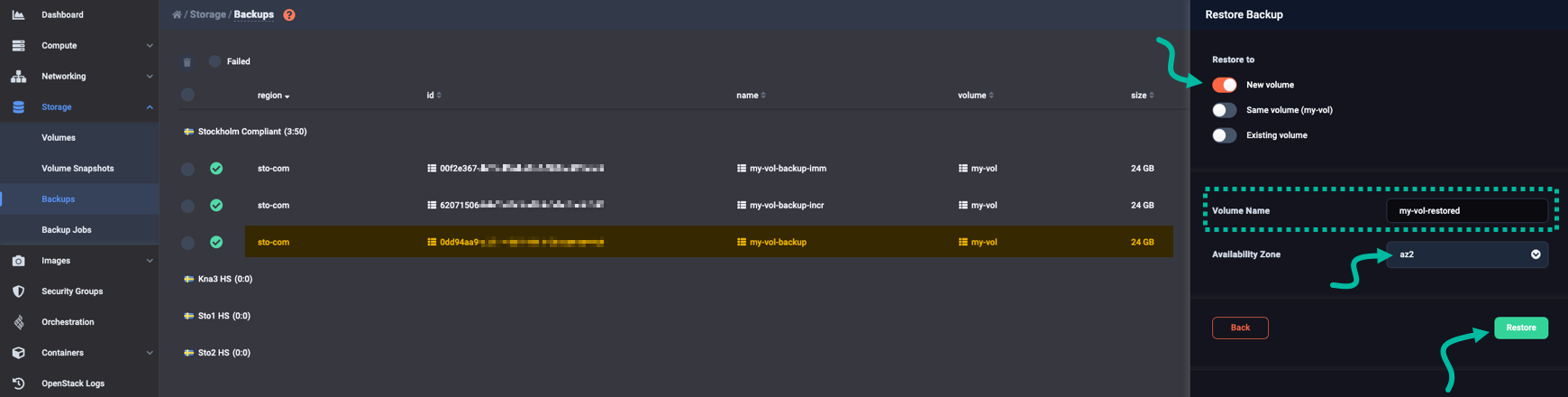Open the Availability Zone az2 dropdown
This screenshot has height=397, width=1568.
1467,254
